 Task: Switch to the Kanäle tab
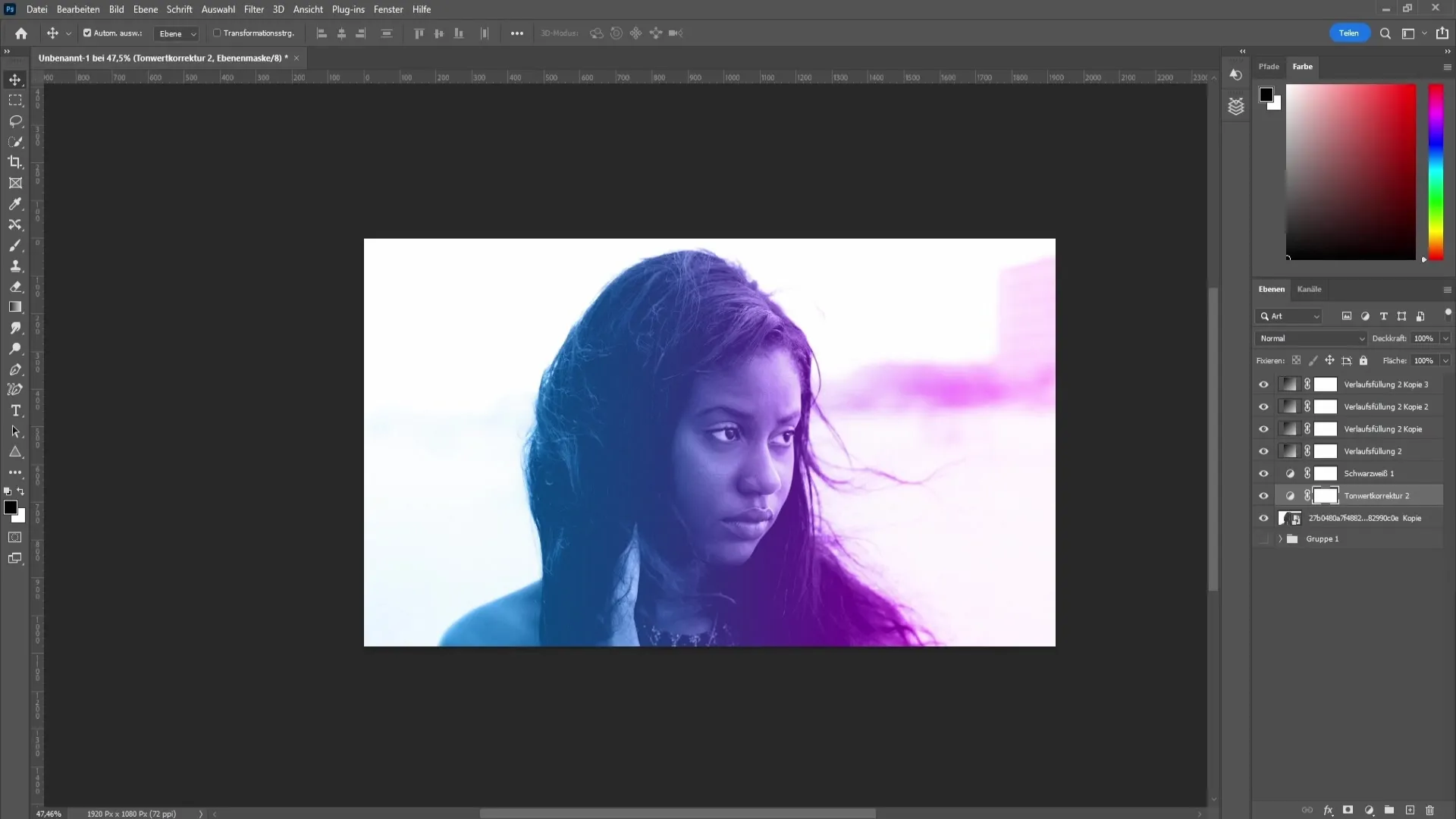[1310, 289]
